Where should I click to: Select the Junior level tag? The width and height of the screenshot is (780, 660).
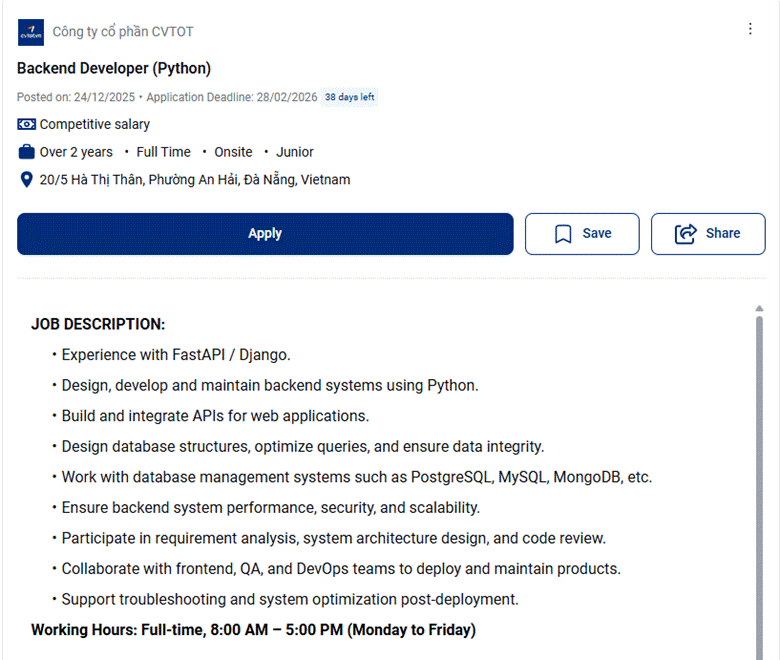point(295,153)
